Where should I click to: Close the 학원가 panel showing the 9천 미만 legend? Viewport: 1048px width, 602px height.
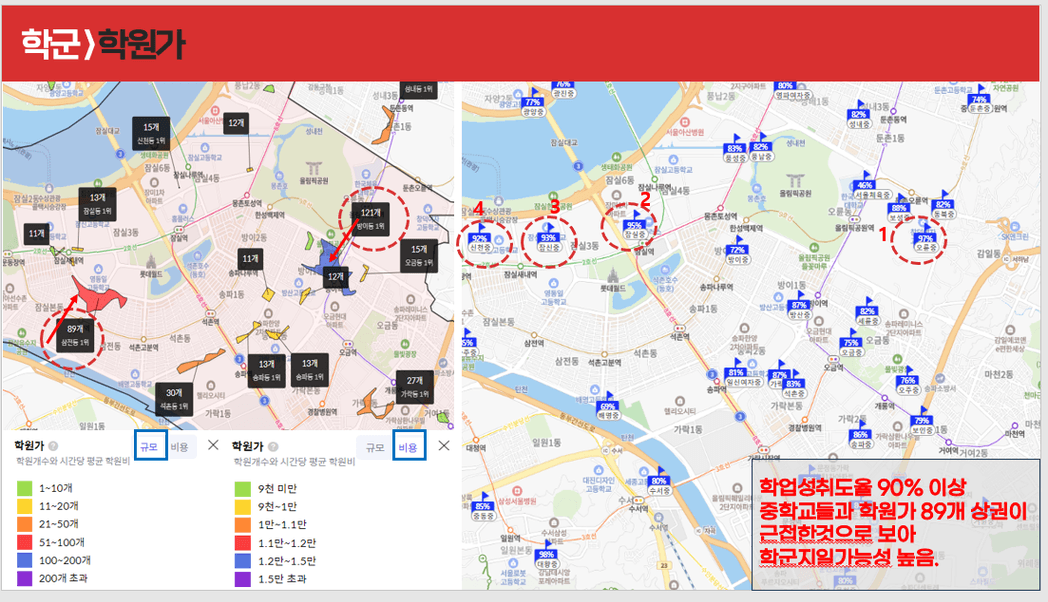click(444, 446)
